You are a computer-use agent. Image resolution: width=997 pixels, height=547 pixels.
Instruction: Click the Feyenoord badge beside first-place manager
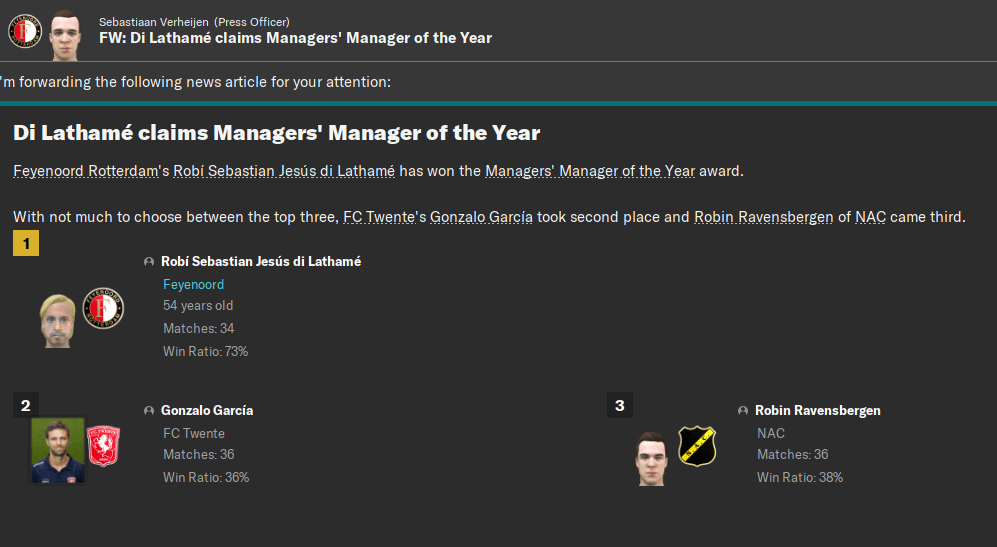103,309
